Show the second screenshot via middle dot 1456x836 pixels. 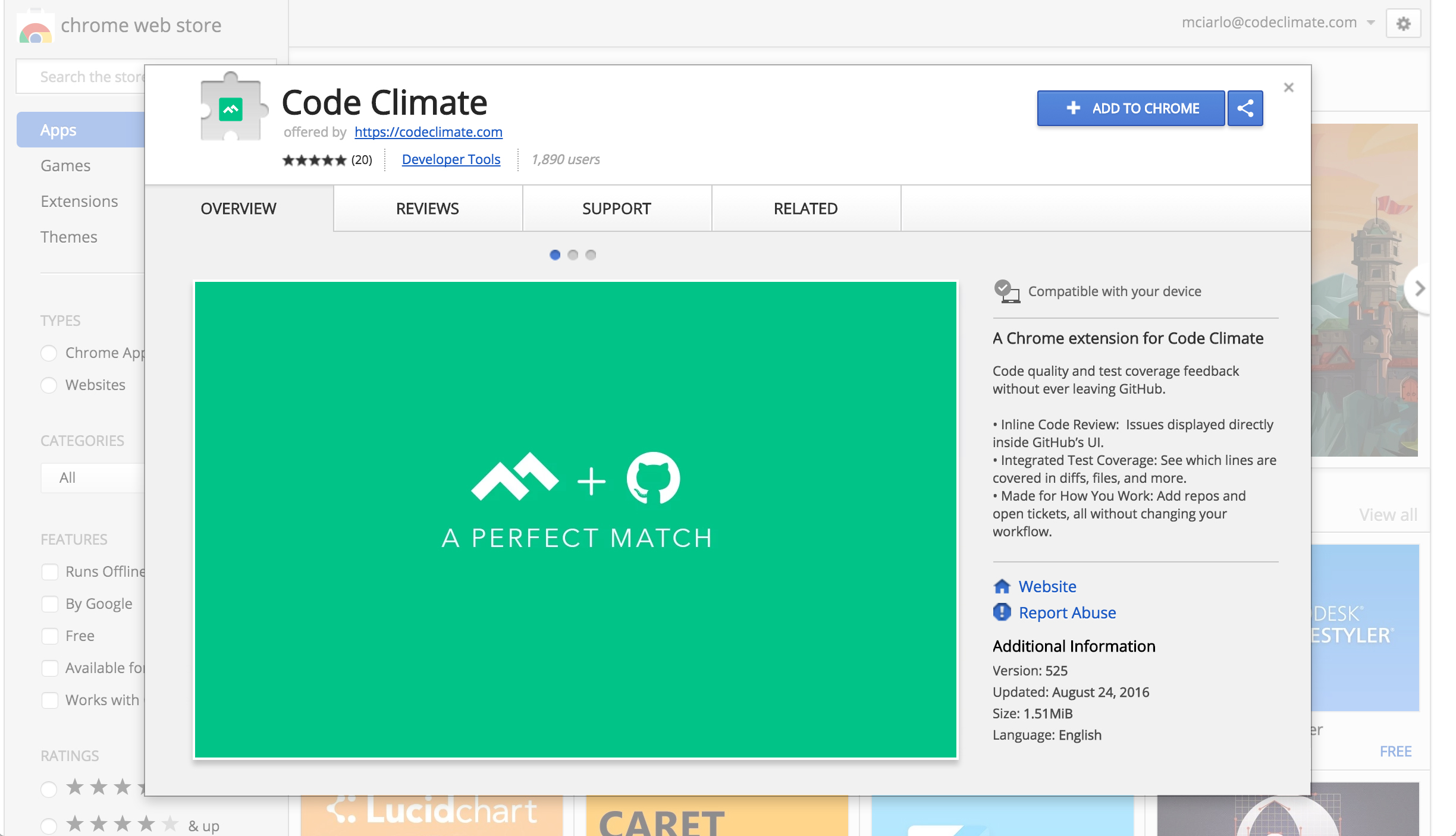click(573, 255)
